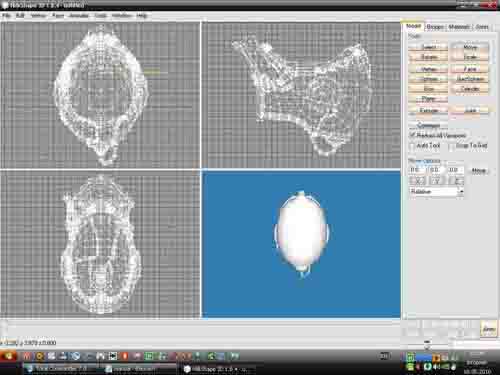Open the Vertex menu
Viewport: 500px width, 375px height.
click(x=38, y=15)
